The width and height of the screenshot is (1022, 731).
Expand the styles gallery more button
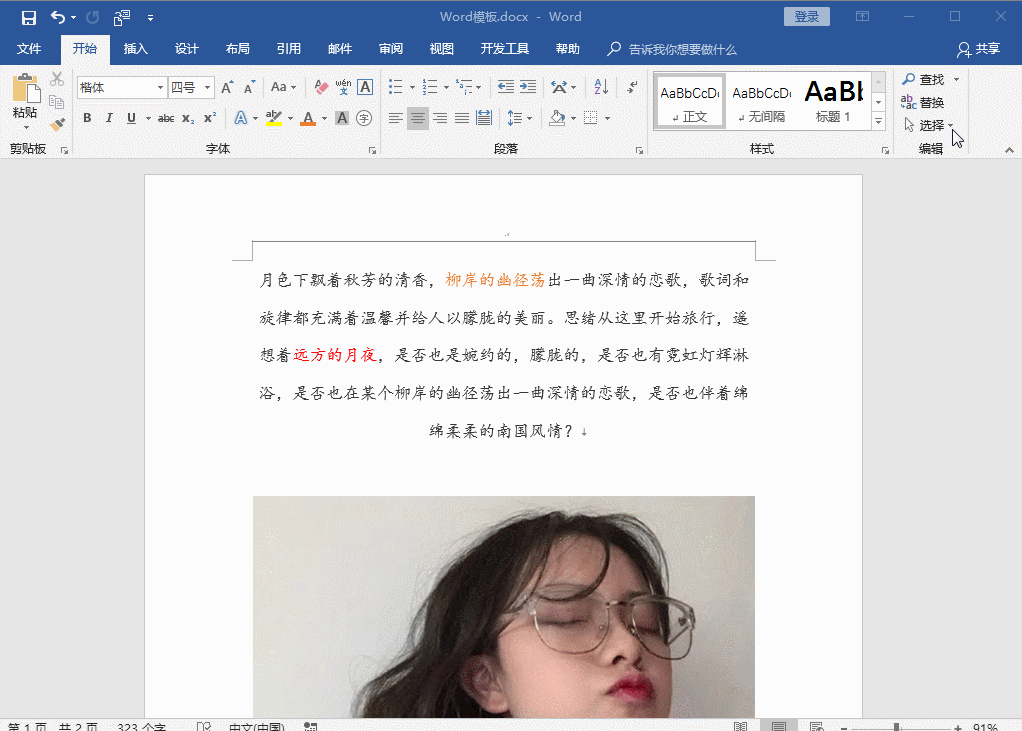pos(879,121)
